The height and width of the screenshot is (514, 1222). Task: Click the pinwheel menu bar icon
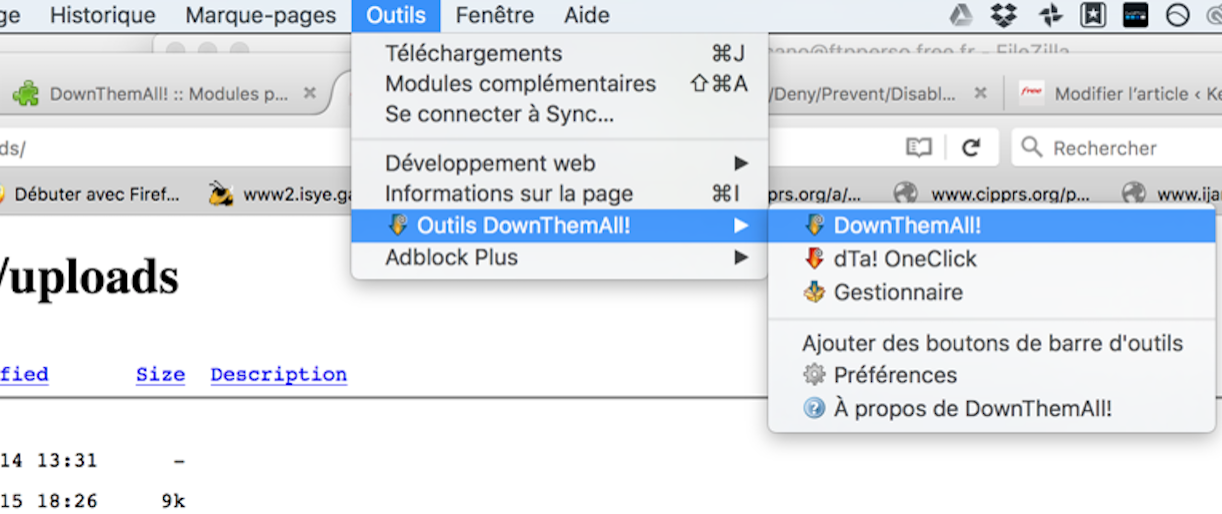pos(1050,15)
